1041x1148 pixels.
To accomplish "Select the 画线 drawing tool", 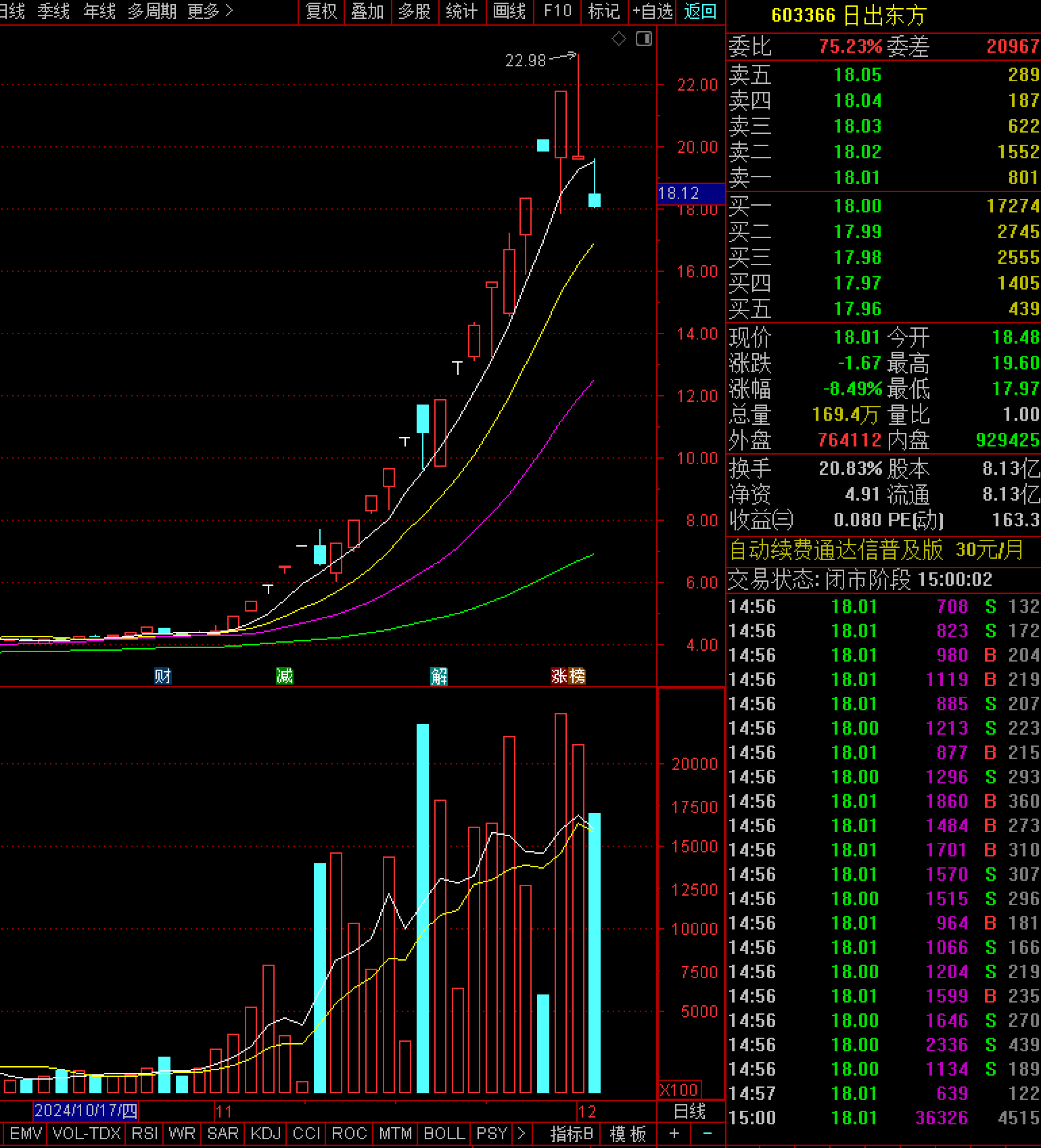I will (509, 12).
